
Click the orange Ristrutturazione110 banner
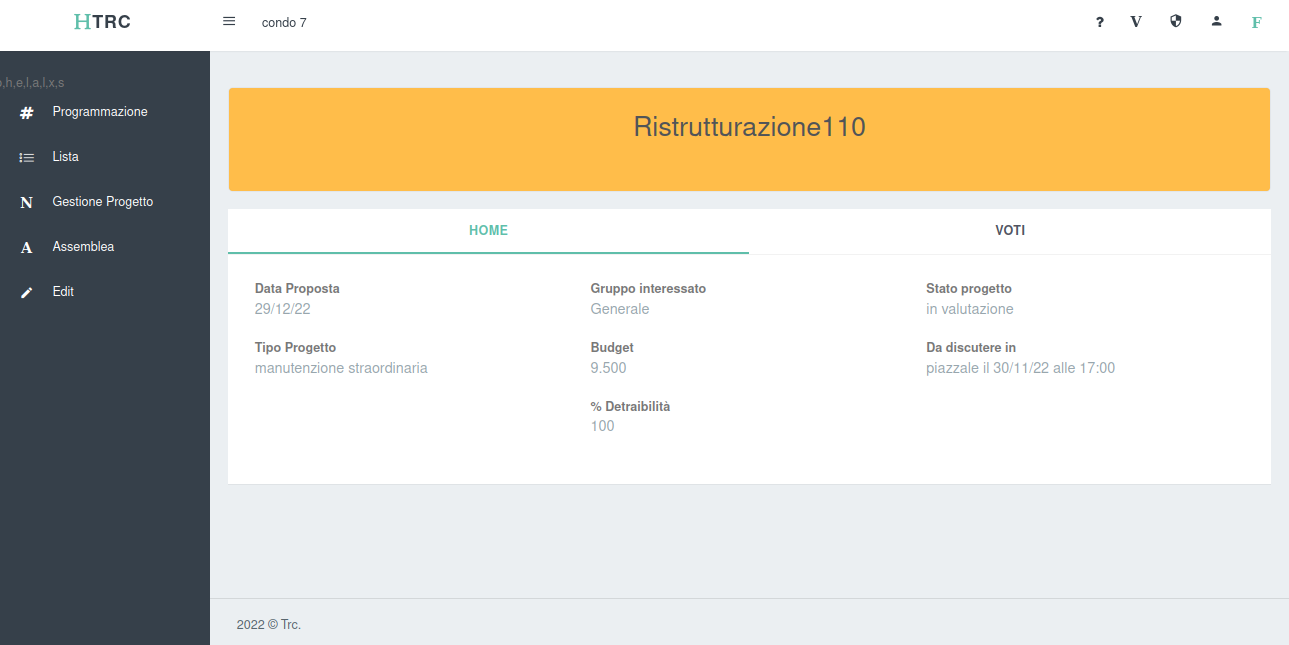(x=748, y=139)
